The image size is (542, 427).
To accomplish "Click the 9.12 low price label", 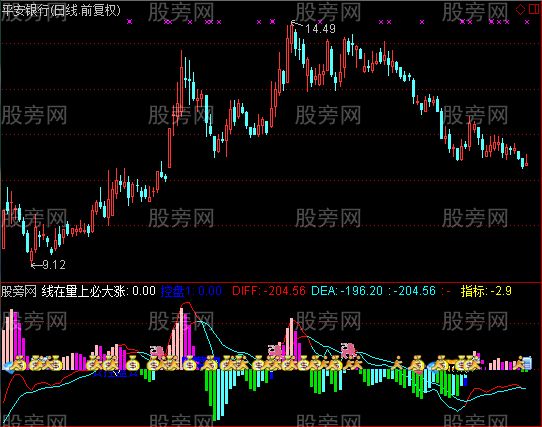I will tap(54, 265).
